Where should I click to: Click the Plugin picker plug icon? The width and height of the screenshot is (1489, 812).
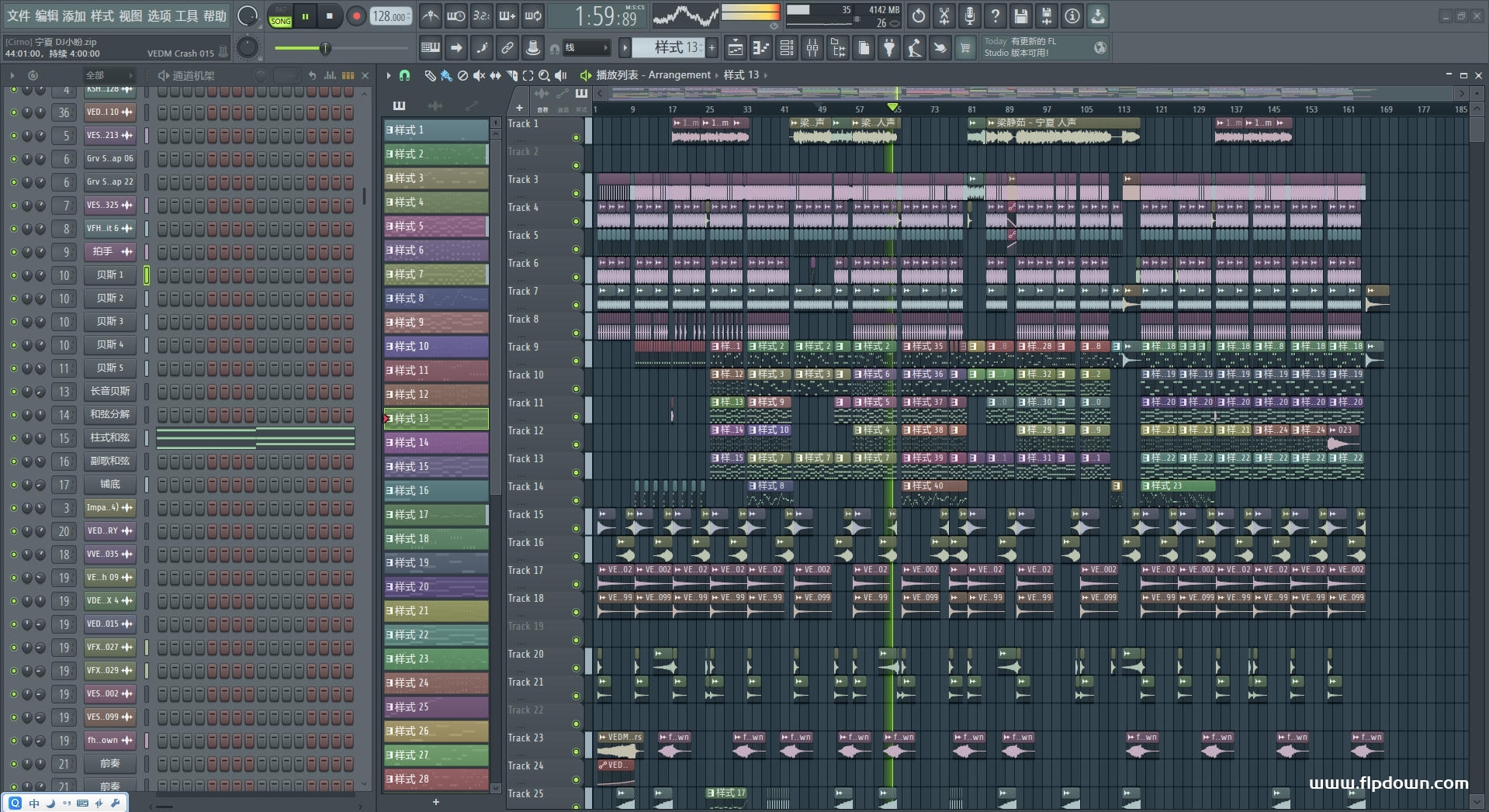889,48
